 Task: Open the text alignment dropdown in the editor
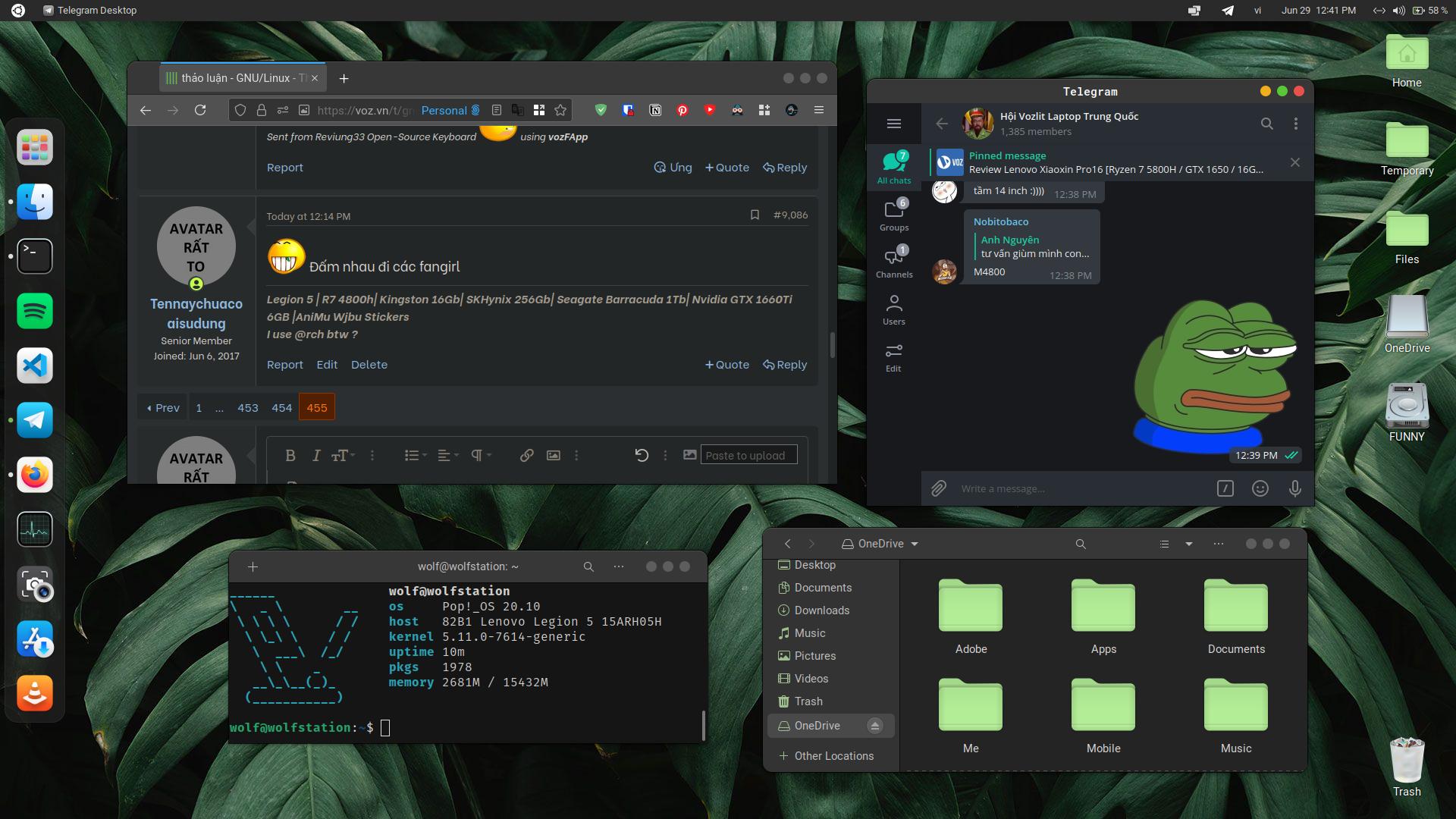[x=448, y=455]
